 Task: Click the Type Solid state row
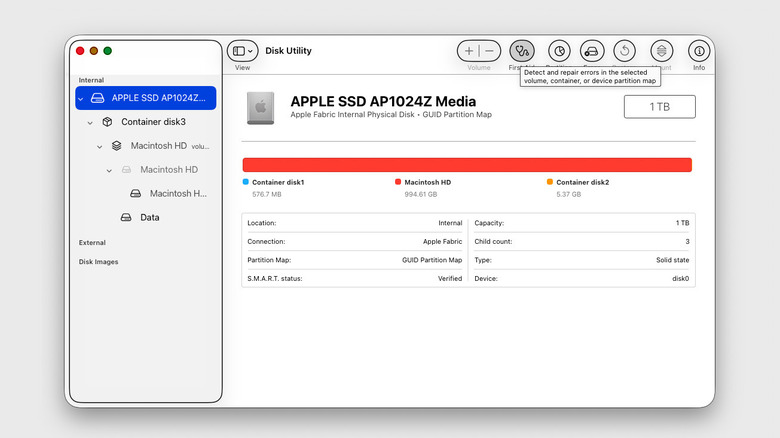tap(582, 260)
